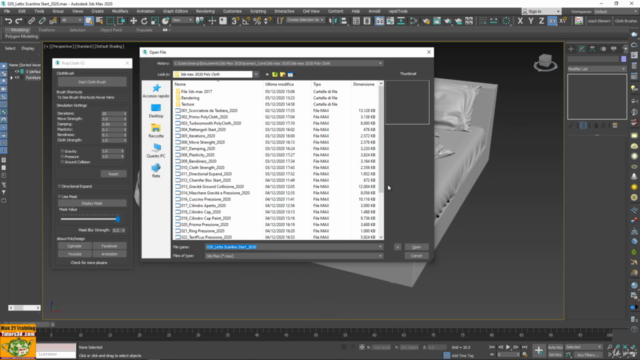640x360 pixels.
Task: Open the Workspaces Default dropdown
Action: tap(616, 11)
